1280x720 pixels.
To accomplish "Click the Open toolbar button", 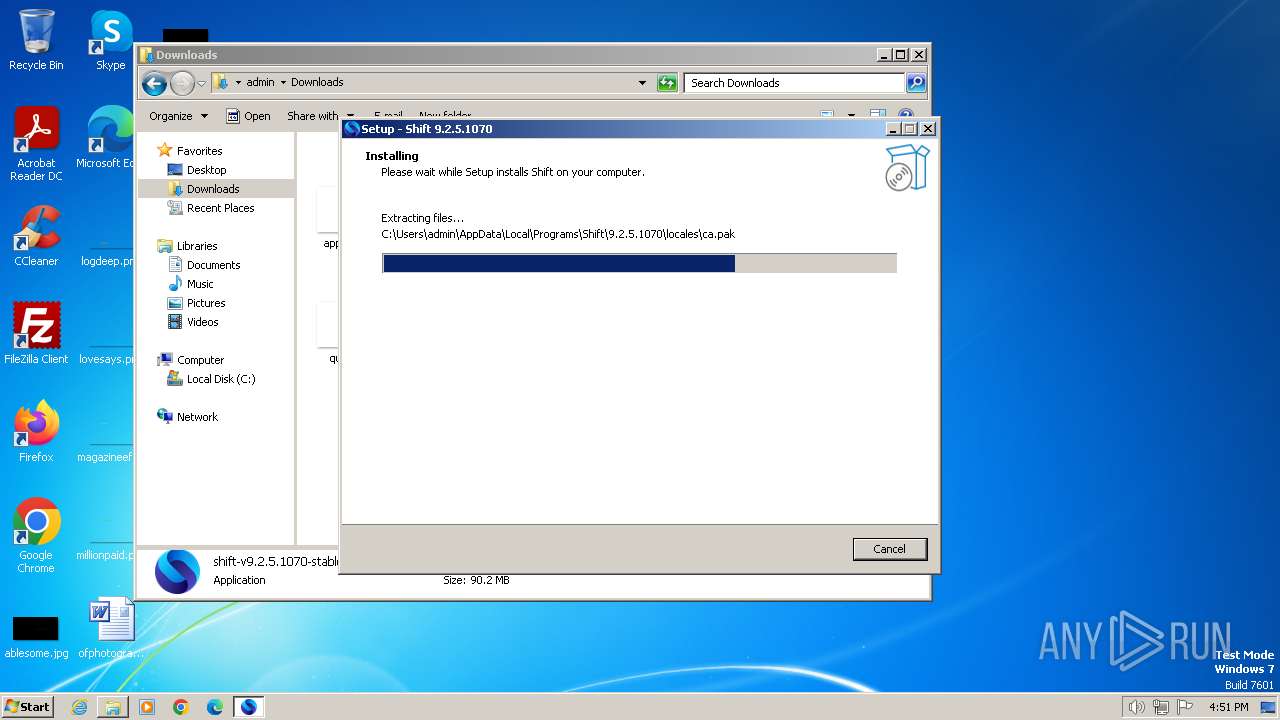I will 248,116.
